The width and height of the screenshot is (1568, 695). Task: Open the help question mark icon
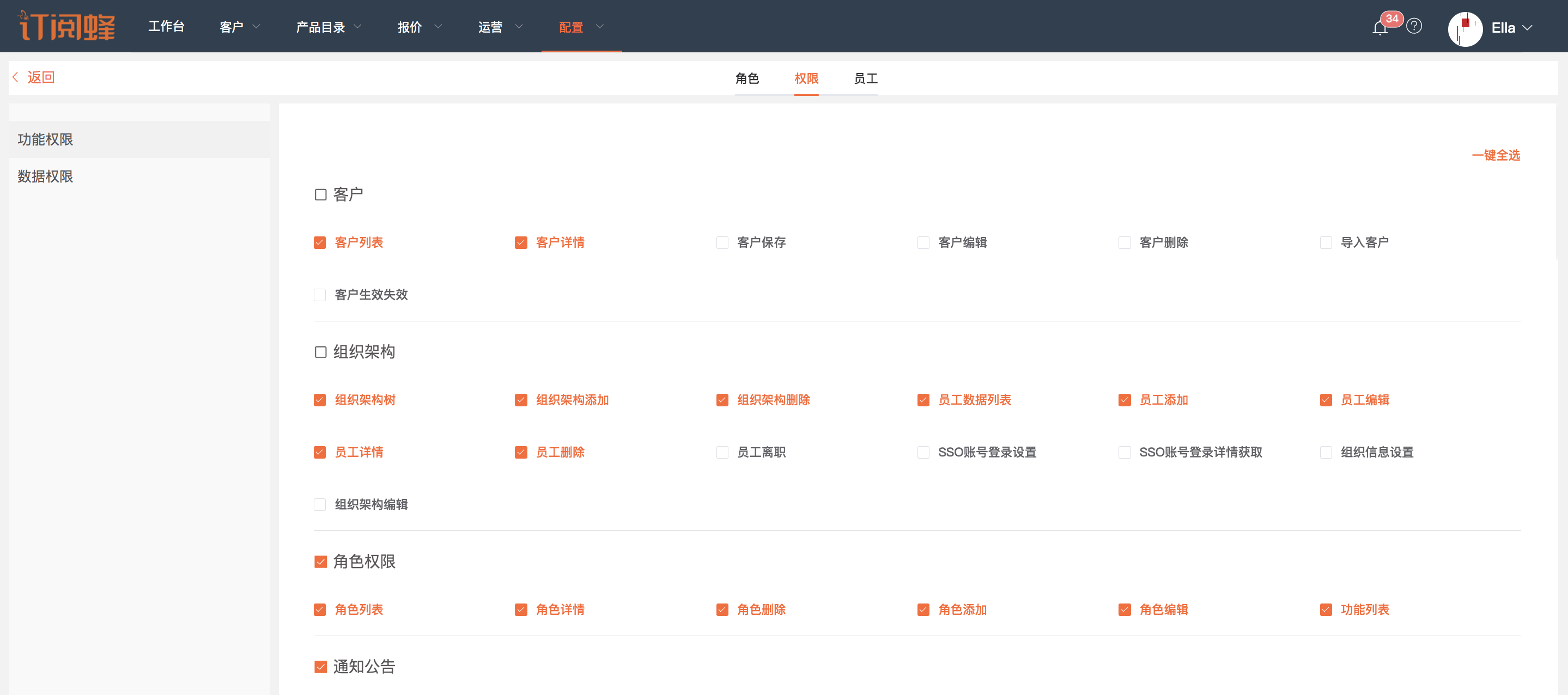1414,26
